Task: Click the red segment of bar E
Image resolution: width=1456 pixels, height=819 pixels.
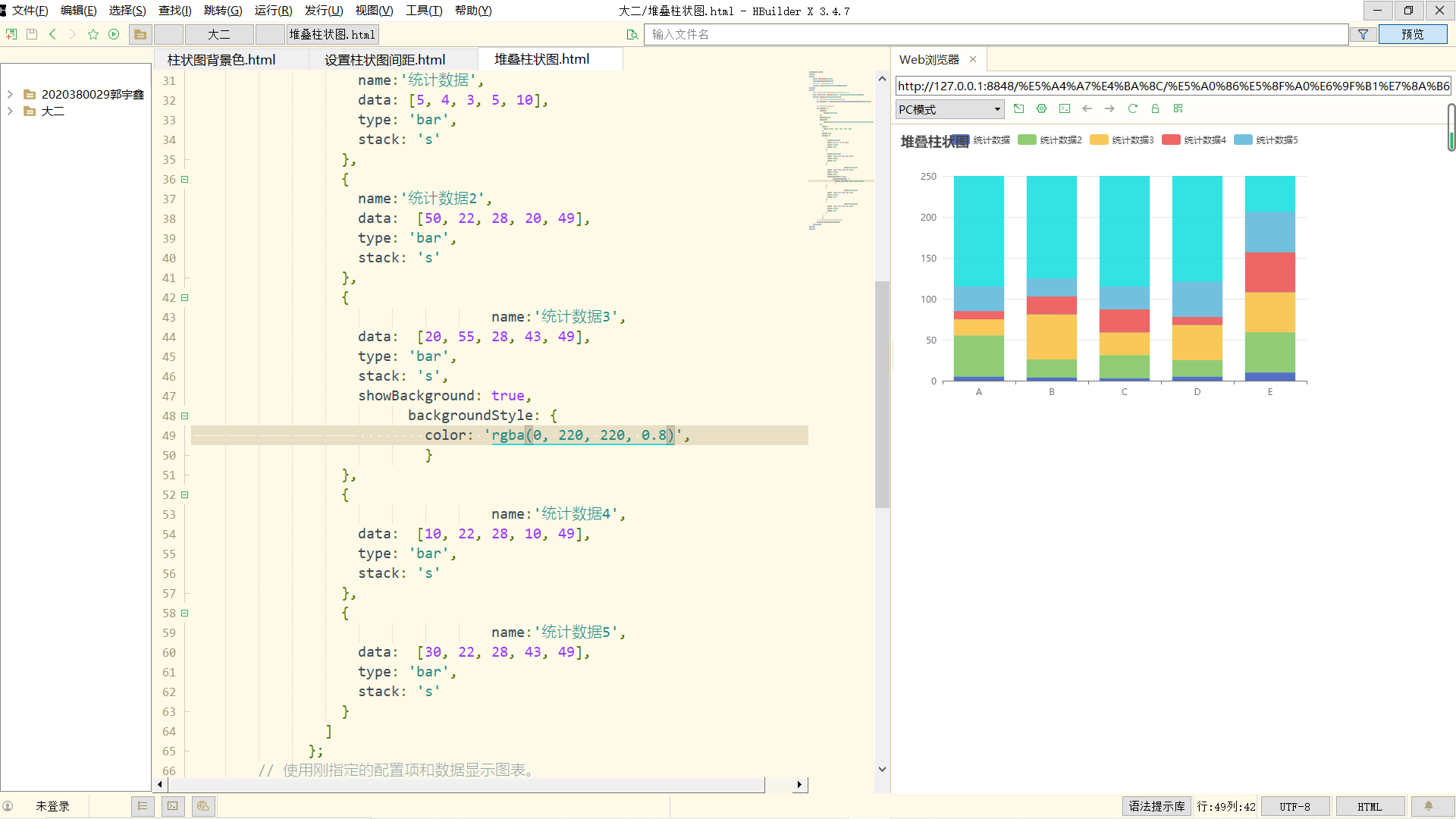Action: pyautogui.click(x=1270, y=272)
